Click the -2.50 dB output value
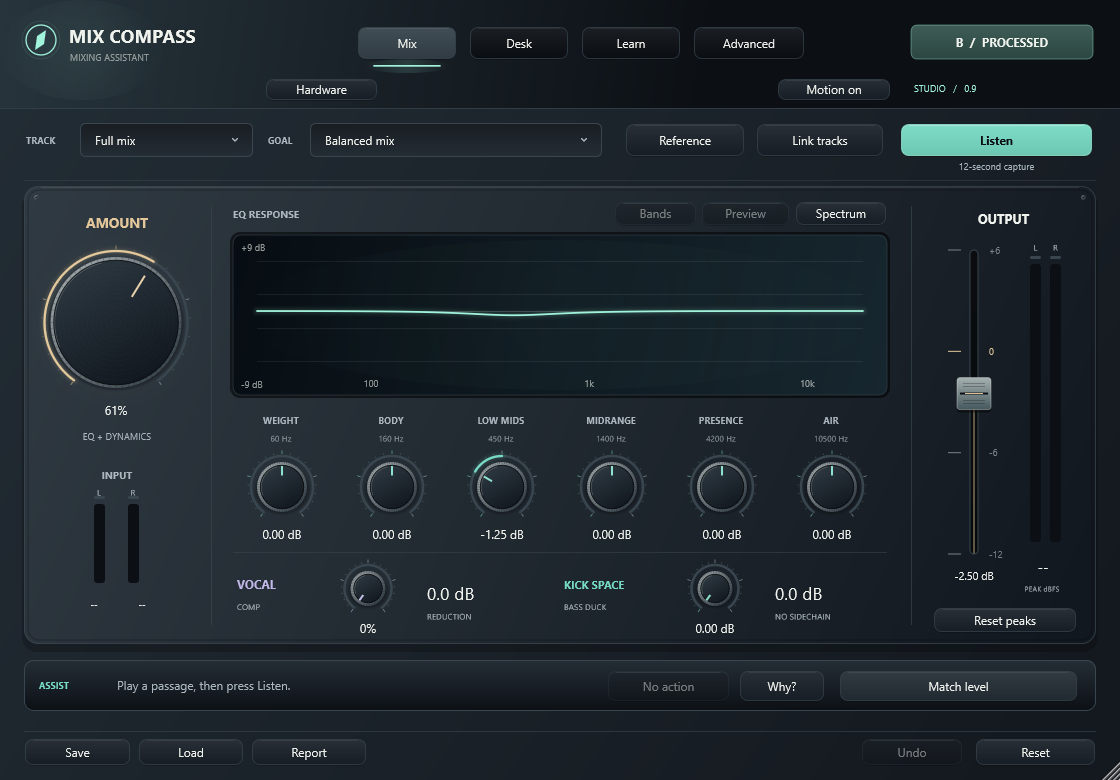This screenshot has height=780, width=1120. click(974, 576)
